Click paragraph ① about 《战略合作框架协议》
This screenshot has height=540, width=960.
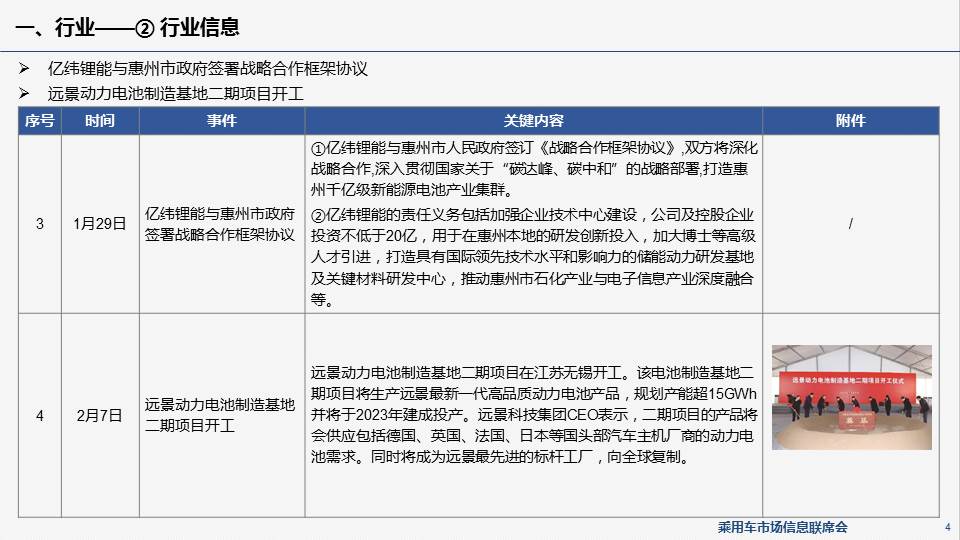tap(534, 168)
